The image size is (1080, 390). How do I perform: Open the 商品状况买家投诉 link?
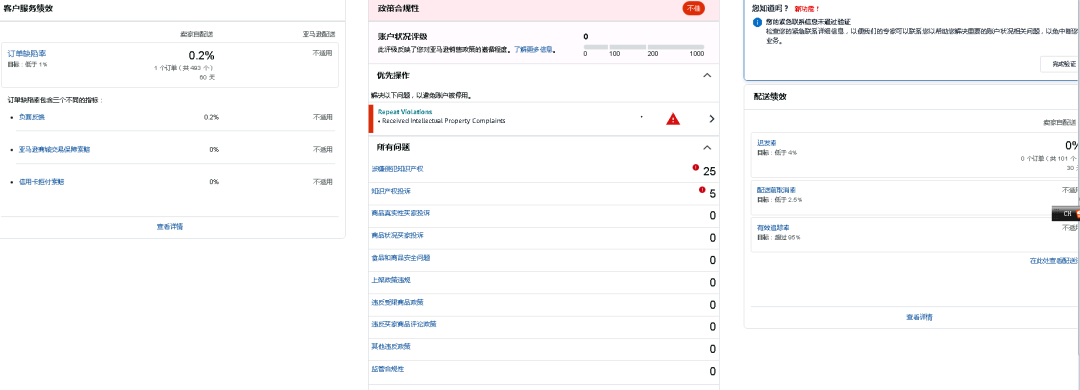[x=397, y=236]
